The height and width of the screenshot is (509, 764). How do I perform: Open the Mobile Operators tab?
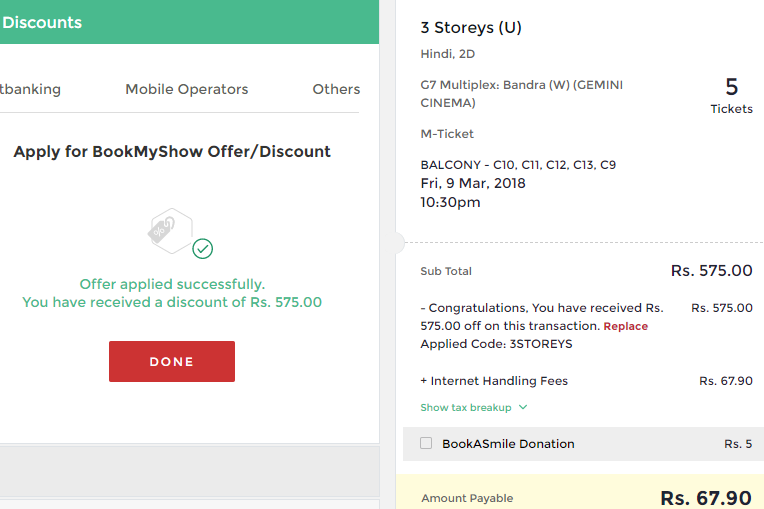pos(187,89)
